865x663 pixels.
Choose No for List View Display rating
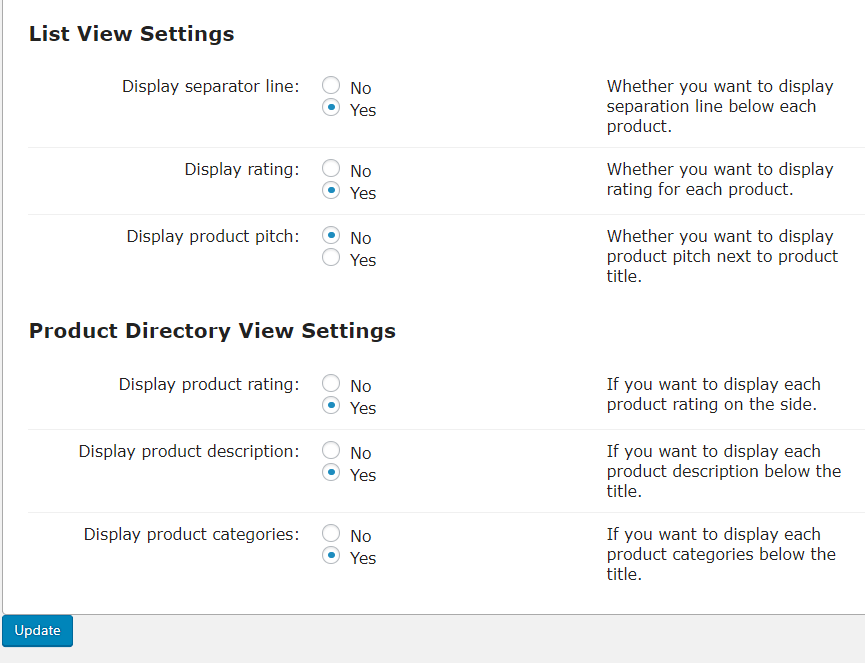pyautogui.click(x=331, y=170)
